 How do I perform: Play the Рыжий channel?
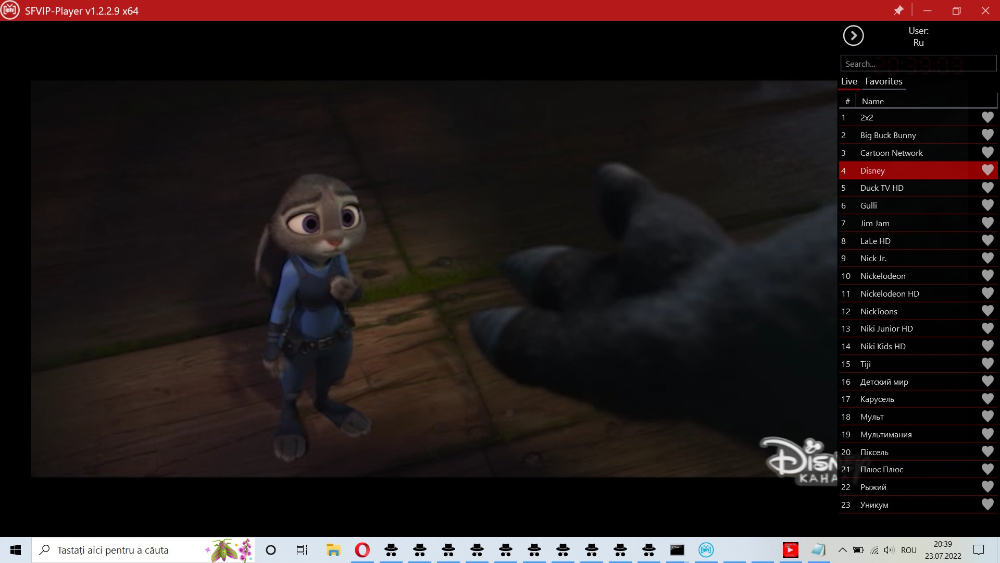917,486
